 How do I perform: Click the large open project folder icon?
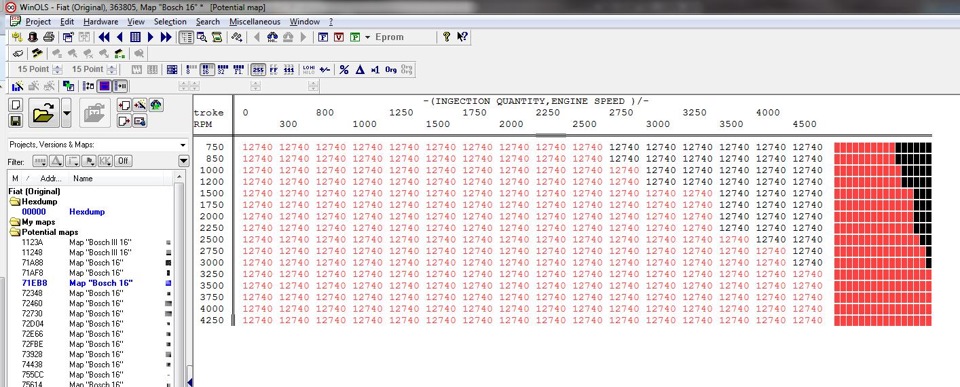click(43, 113)
